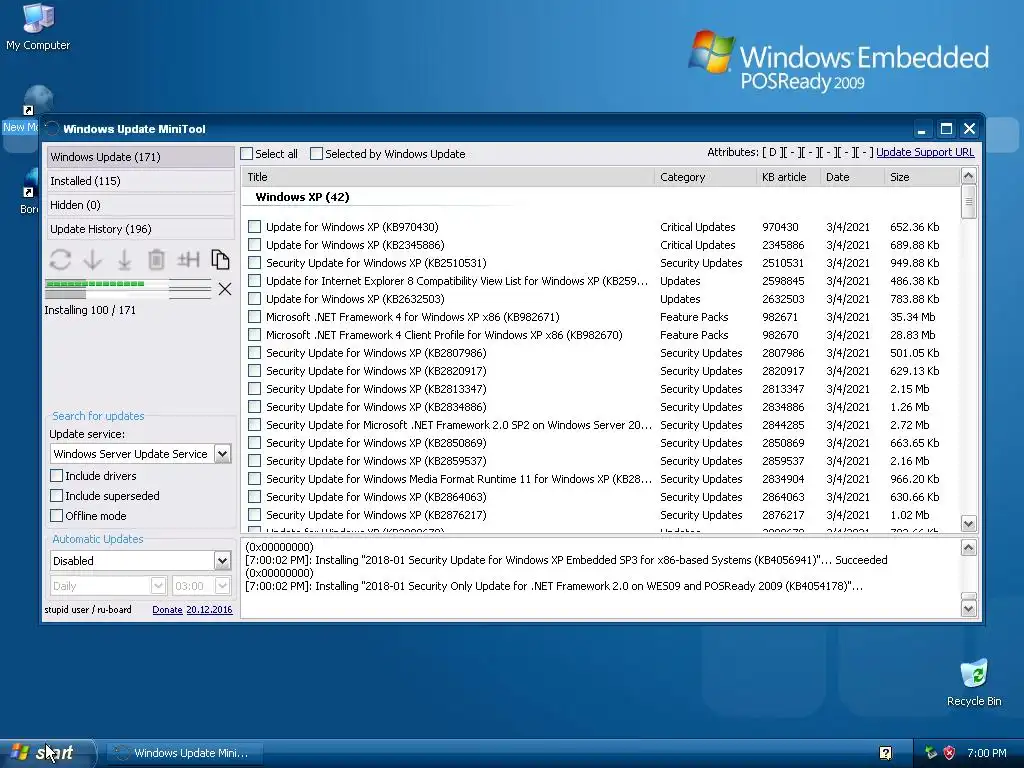The image size is (1024, 768).
Task: Click Windows Update MiniTool taskbar button
Action: [185, 753]
